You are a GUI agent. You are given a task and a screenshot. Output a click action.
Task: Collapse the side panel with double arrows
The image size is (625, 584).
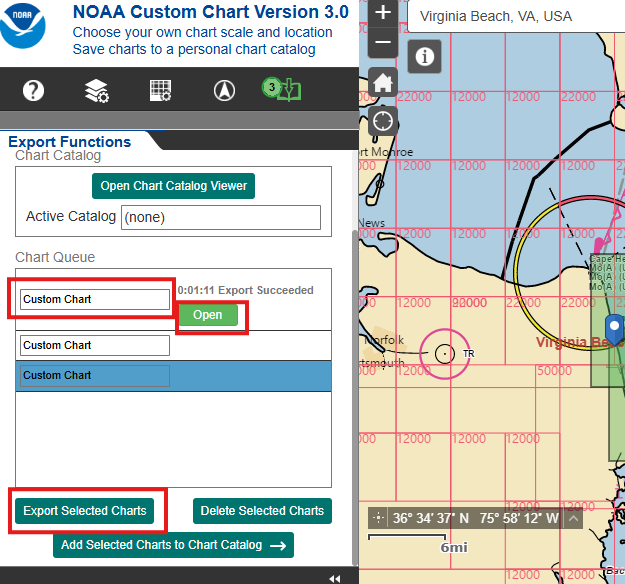(334, 578)
